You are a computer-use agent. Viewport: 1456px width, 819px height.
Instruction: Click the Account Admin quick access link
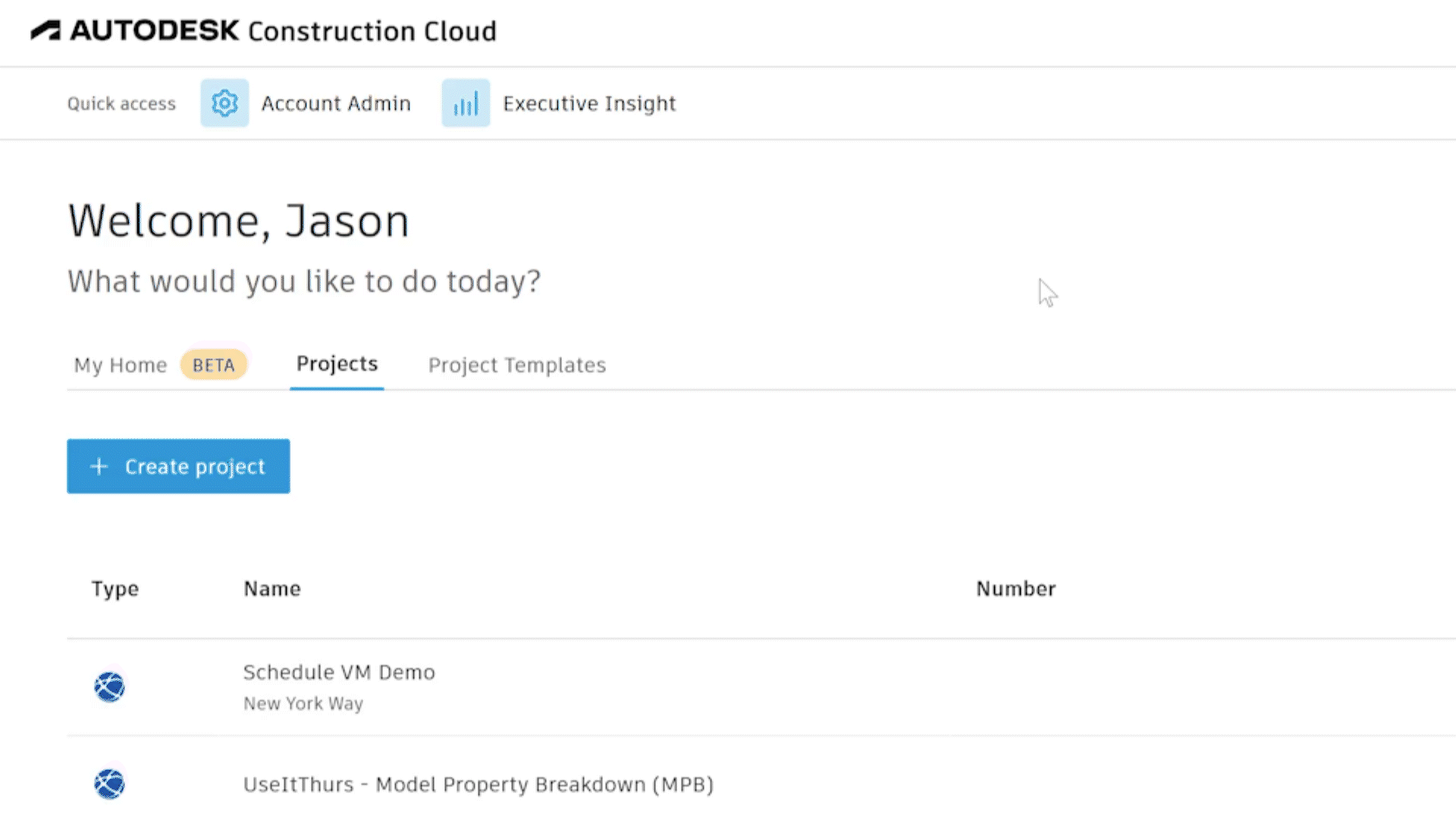click(336, 103)
